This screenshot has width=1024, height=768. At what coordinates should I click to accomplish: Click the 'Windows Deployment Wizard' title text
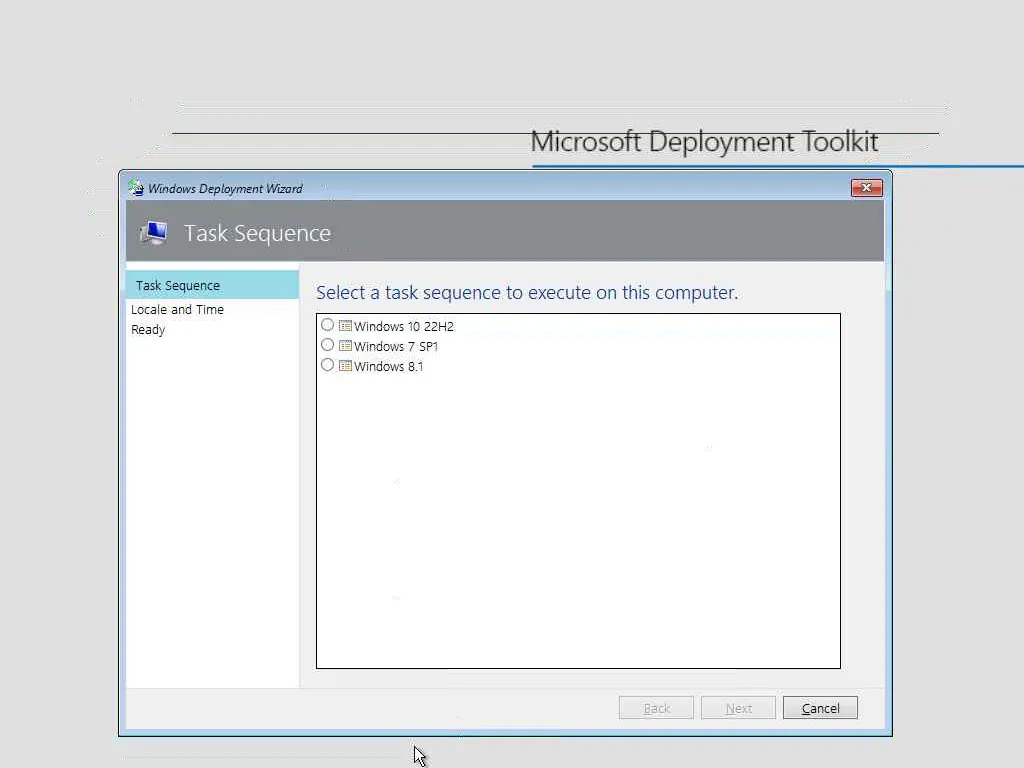click(225, 189)
